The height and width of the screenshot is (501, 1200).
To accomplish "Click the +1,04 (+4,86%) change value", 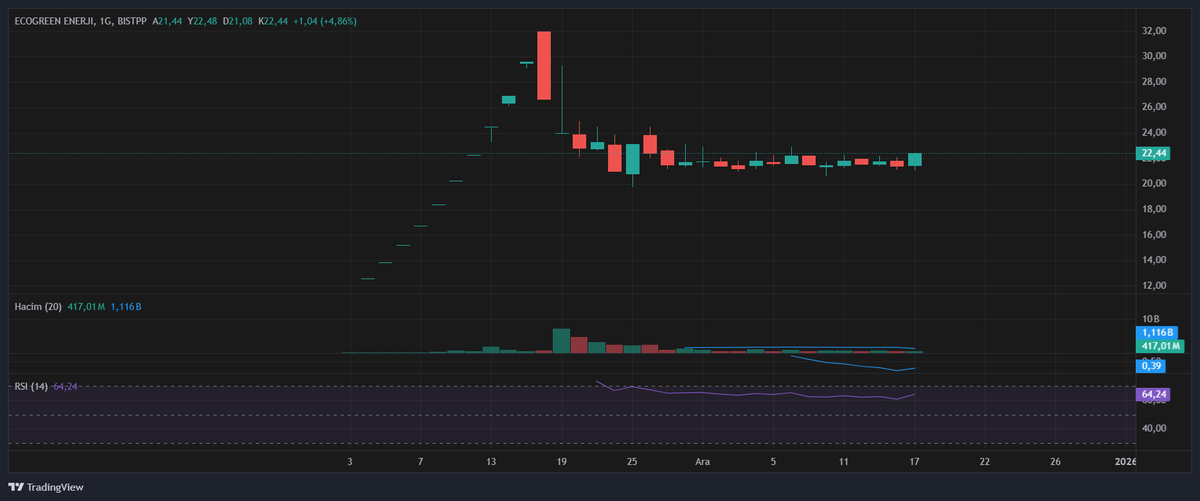I will [324, 21].
